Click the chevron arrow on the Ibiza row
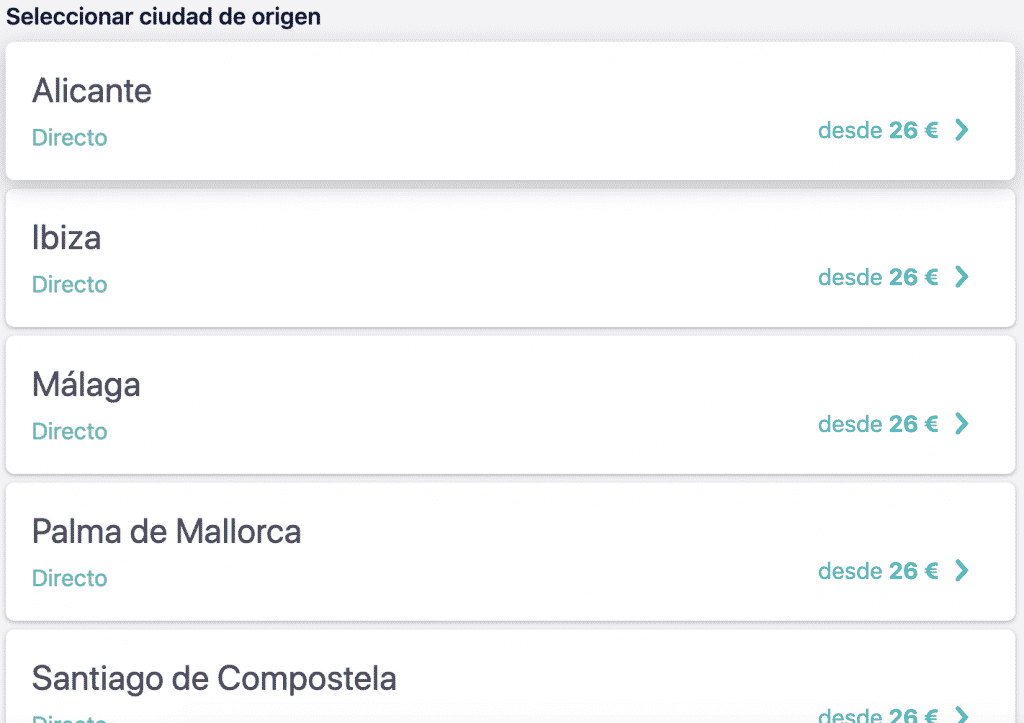1024x723 pixels. [x=961, y=277]
